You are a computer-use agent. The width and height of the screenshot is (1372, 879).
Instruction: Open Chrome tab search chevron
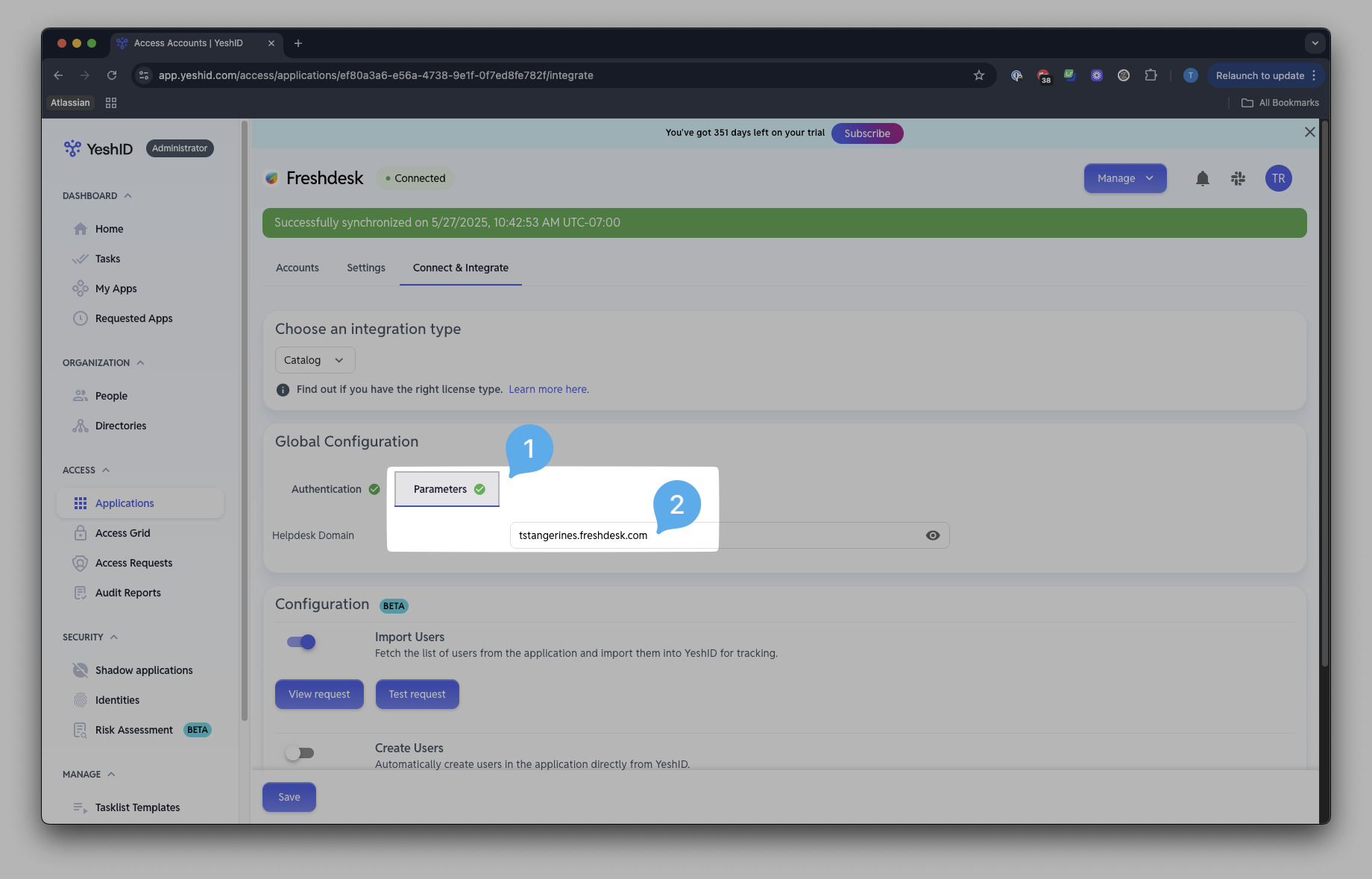1315,43
